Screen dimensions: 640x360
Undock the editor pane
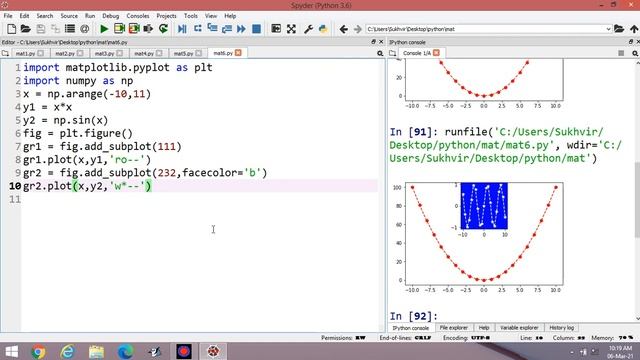pos(373,42)
